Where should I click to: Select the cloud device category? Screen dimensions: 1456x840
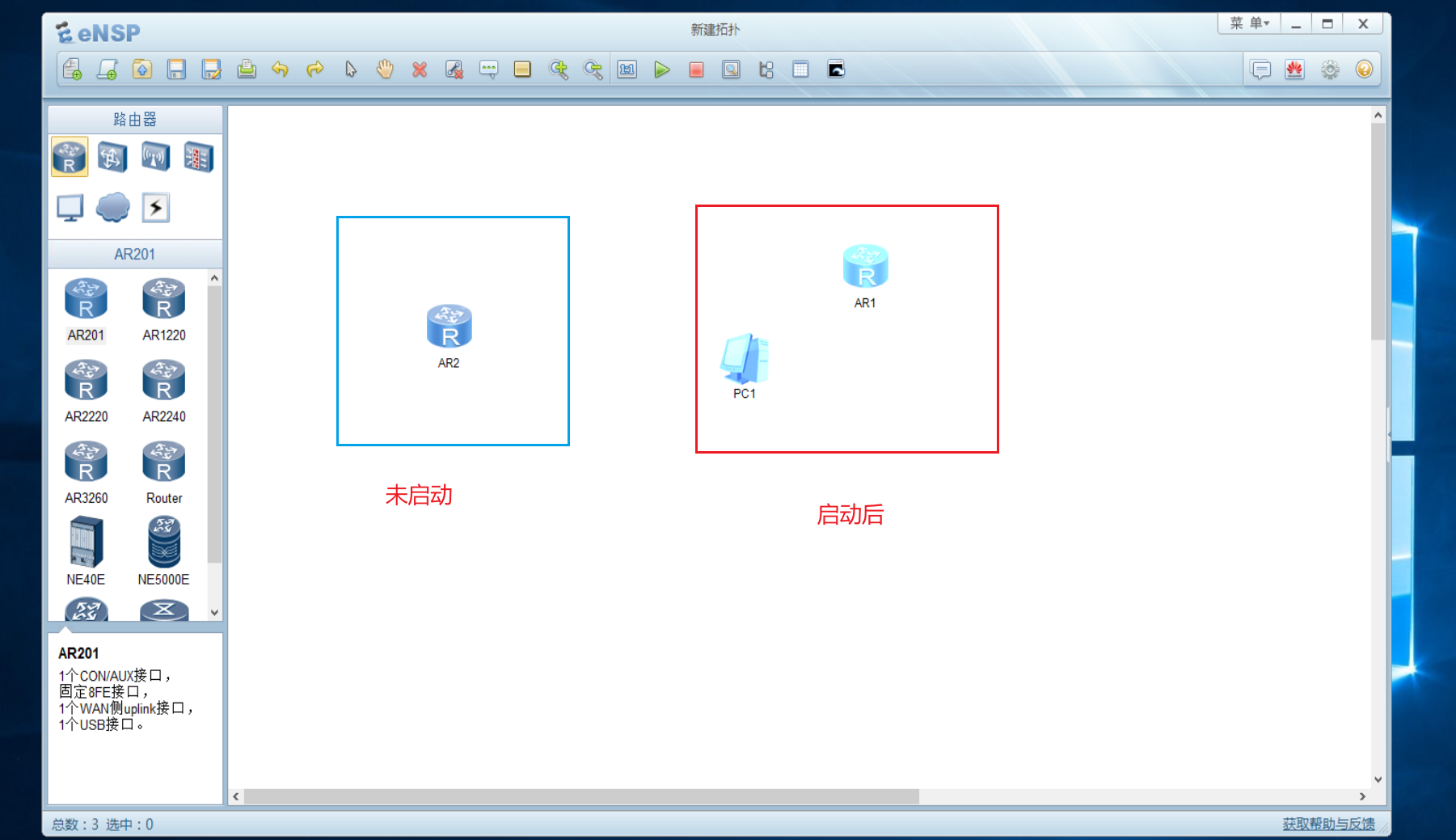point(112,208)
